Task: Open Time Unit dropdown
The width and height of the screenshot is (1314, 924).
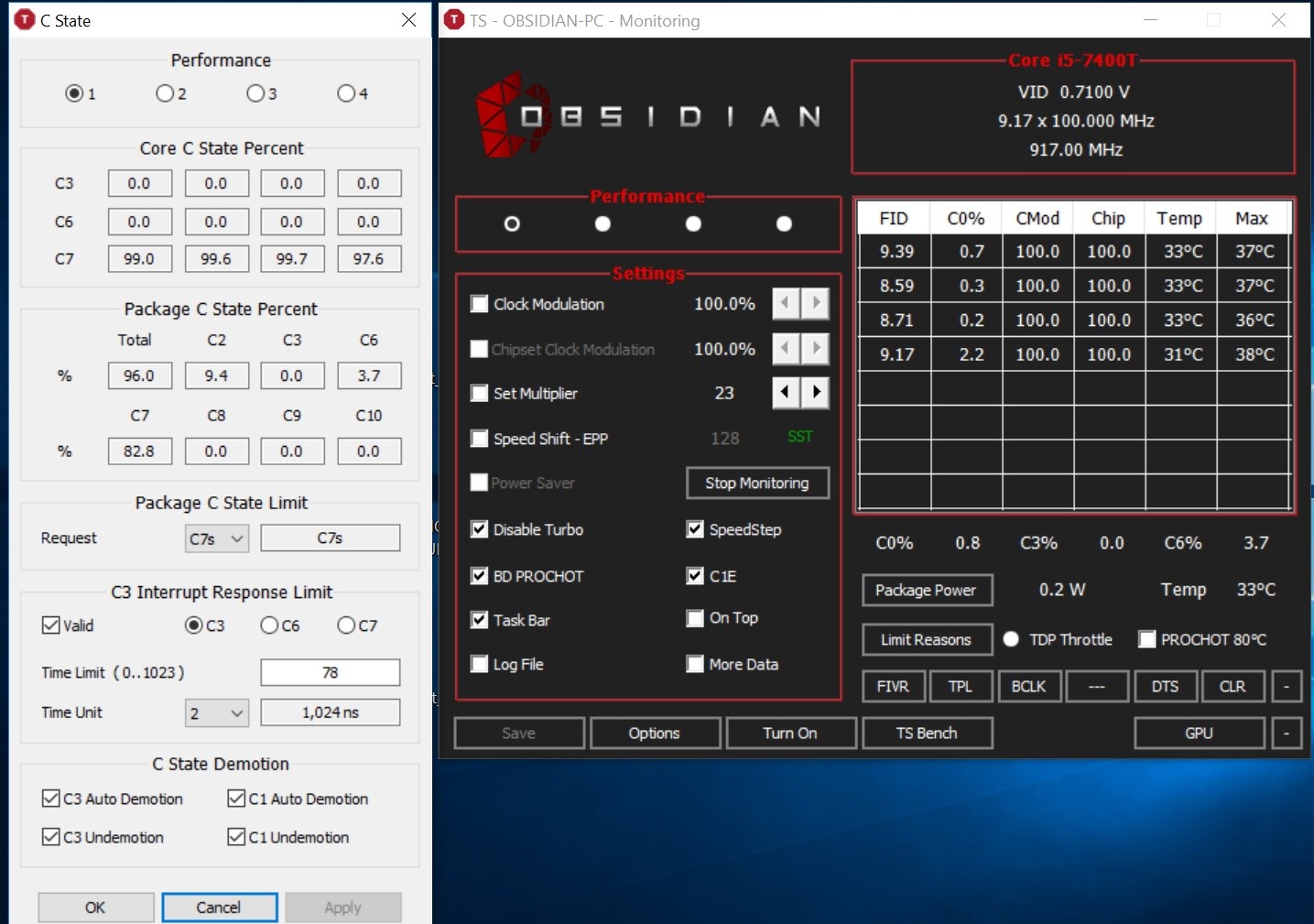Action: (x=217, y=712)
